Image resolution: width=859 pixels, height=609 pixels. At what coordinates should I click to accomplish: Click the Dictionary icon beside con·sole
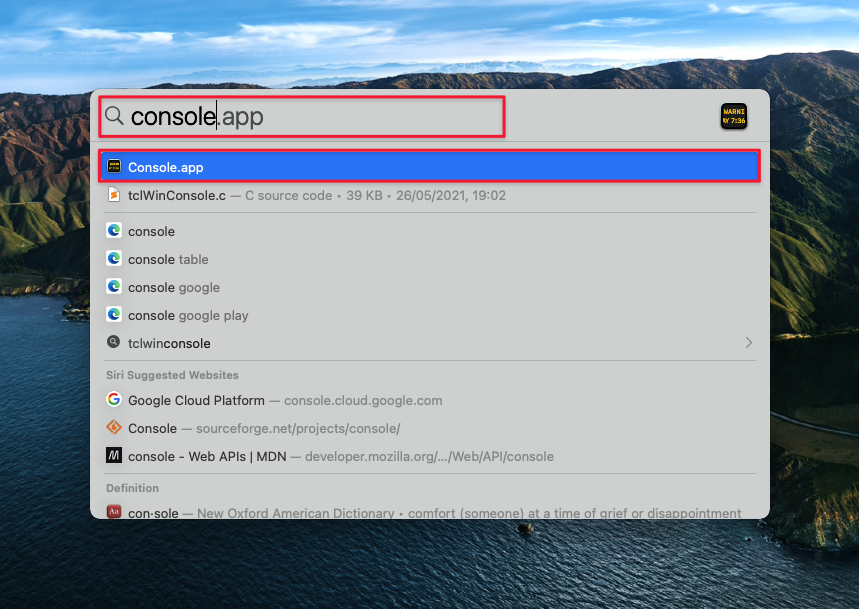pos(114,512)
